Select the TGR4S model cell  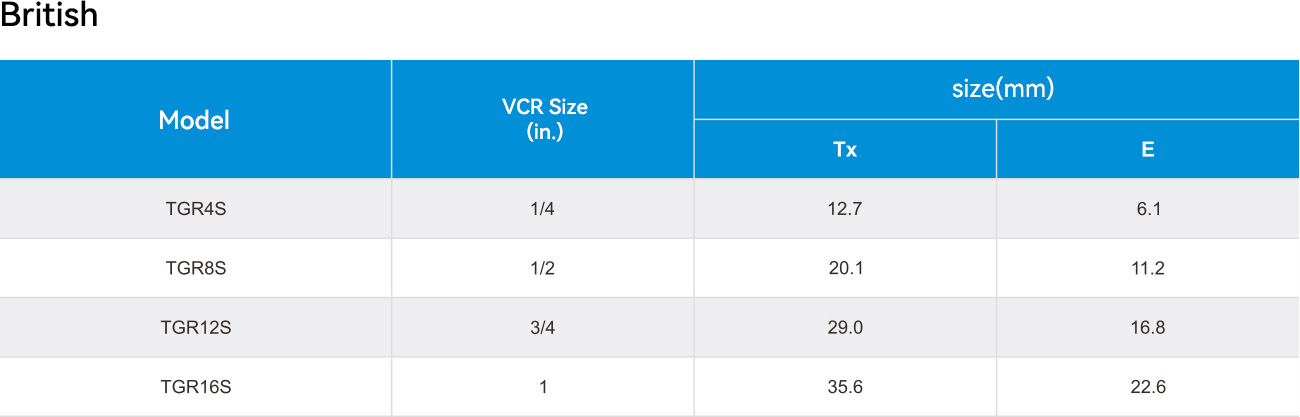point(195,209)
